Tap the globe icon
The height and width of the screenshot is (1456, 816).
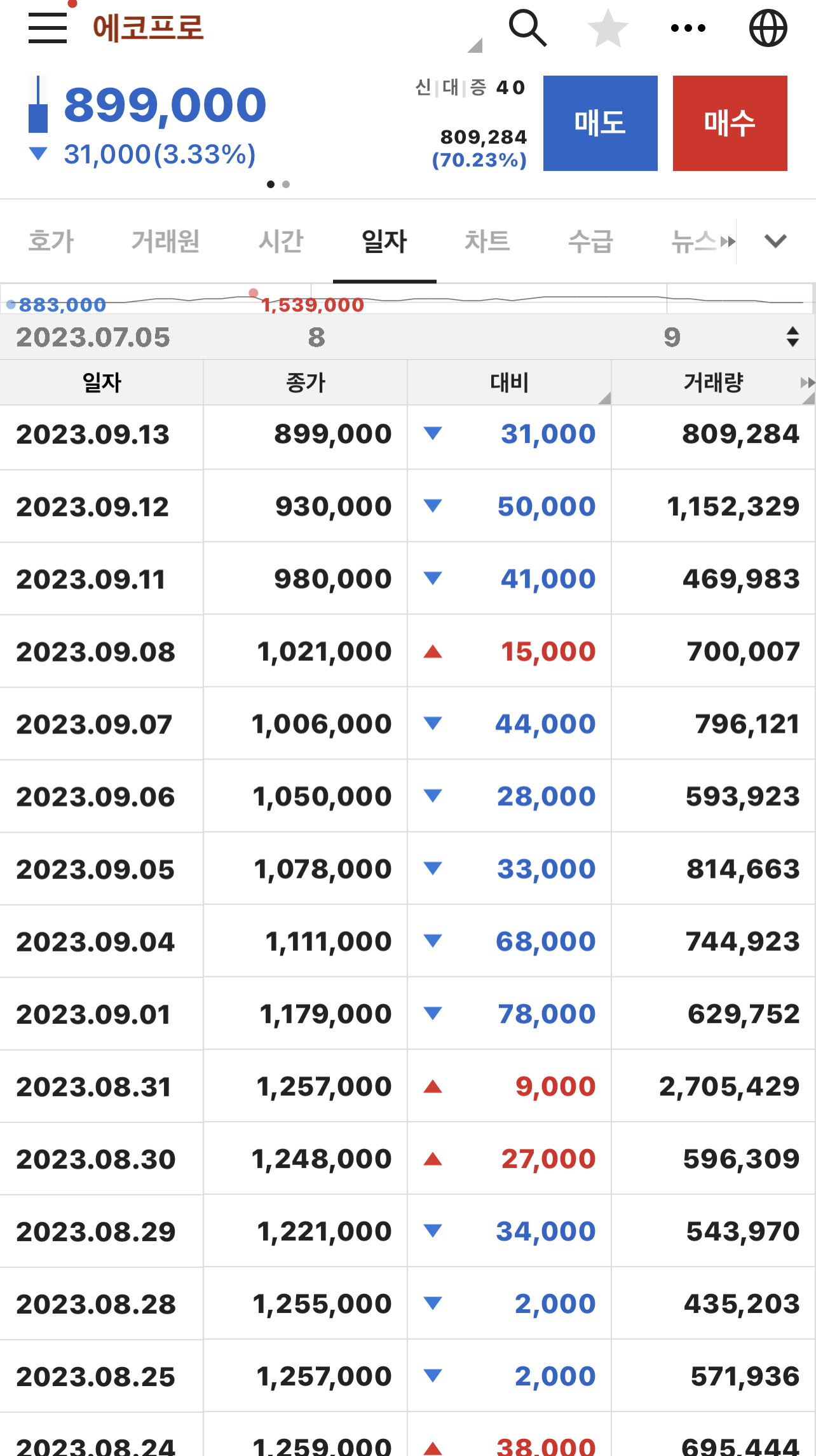point(768,28)
